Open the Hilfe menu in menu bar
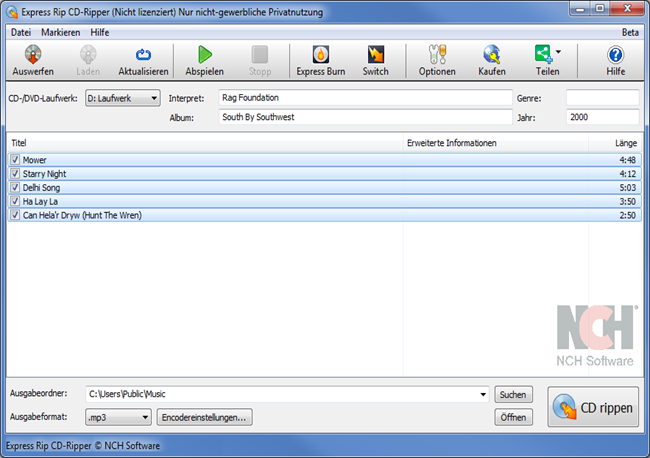The image size is (650, 458). coord(100,32)
